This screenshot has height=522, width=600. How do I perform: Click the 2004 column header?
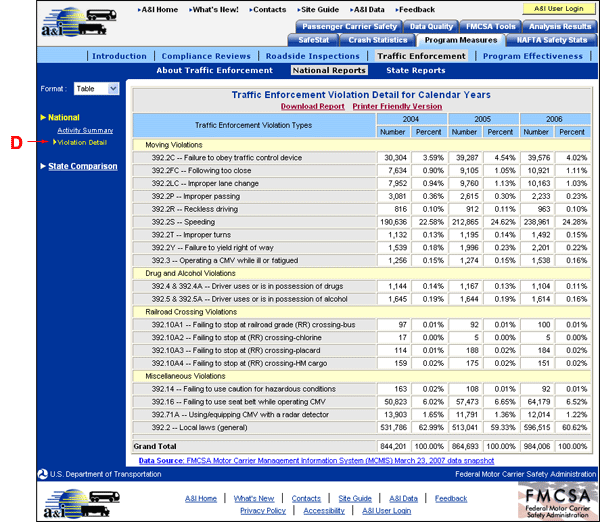(411, 119)
